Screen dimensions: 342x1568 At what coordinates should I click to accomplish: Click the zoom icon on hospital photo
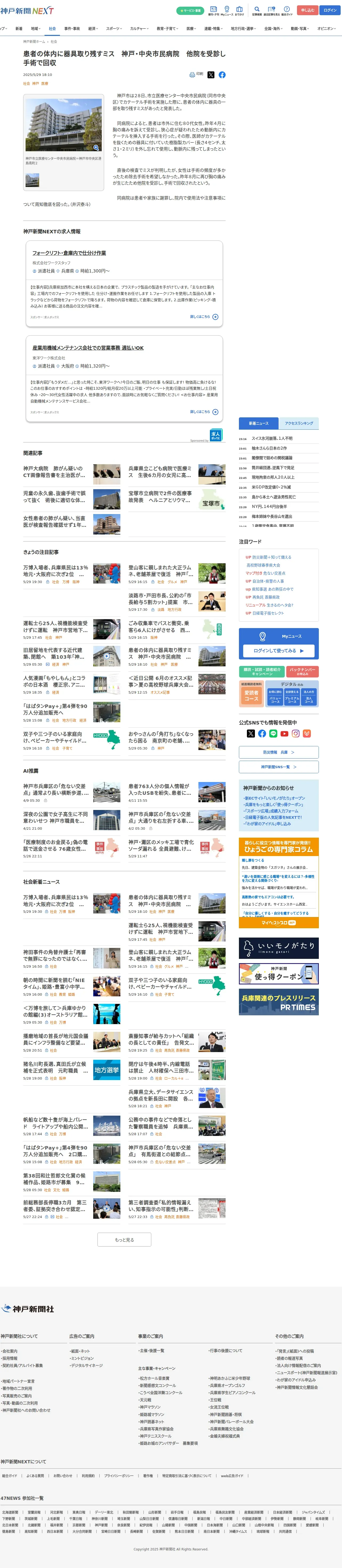96,147
